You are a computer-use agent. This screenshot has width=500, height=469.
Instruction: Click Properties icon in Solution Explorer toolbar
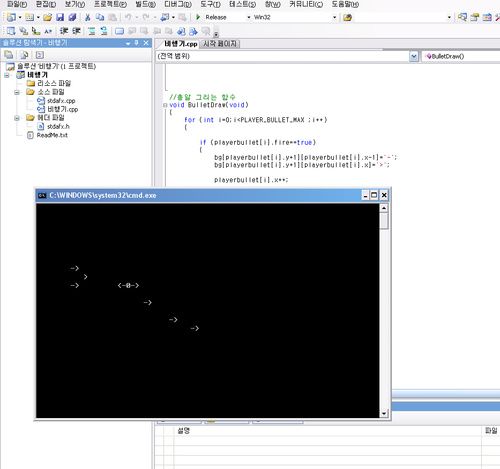9,55
